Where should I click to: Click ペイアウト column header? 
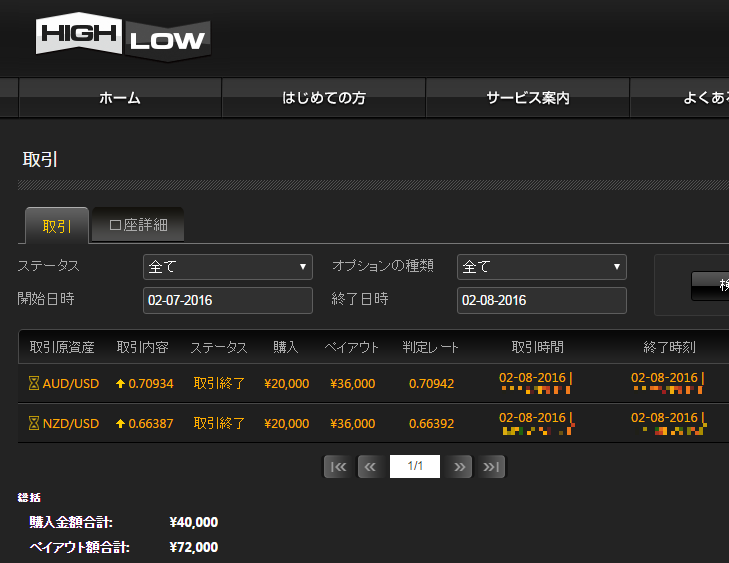[351, 347]
